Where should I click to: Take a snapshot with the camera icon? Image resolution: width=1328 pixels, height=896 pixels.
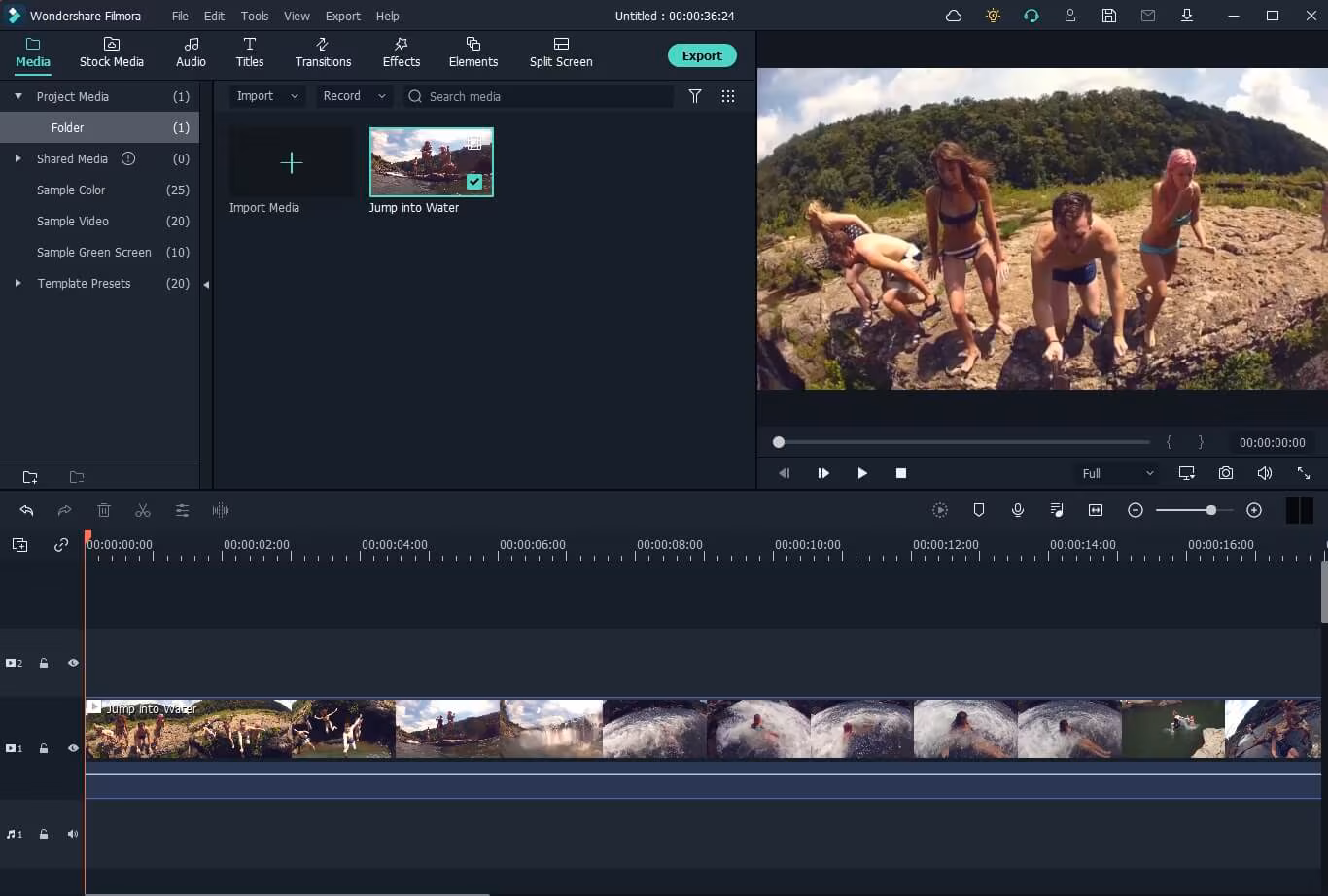coord(1225,473)
